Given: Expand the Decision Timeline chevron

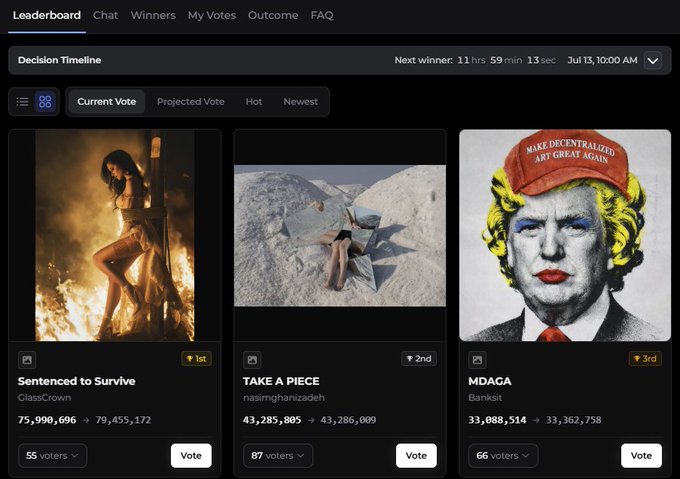Looking at the screenshot, I should point(653,61).
